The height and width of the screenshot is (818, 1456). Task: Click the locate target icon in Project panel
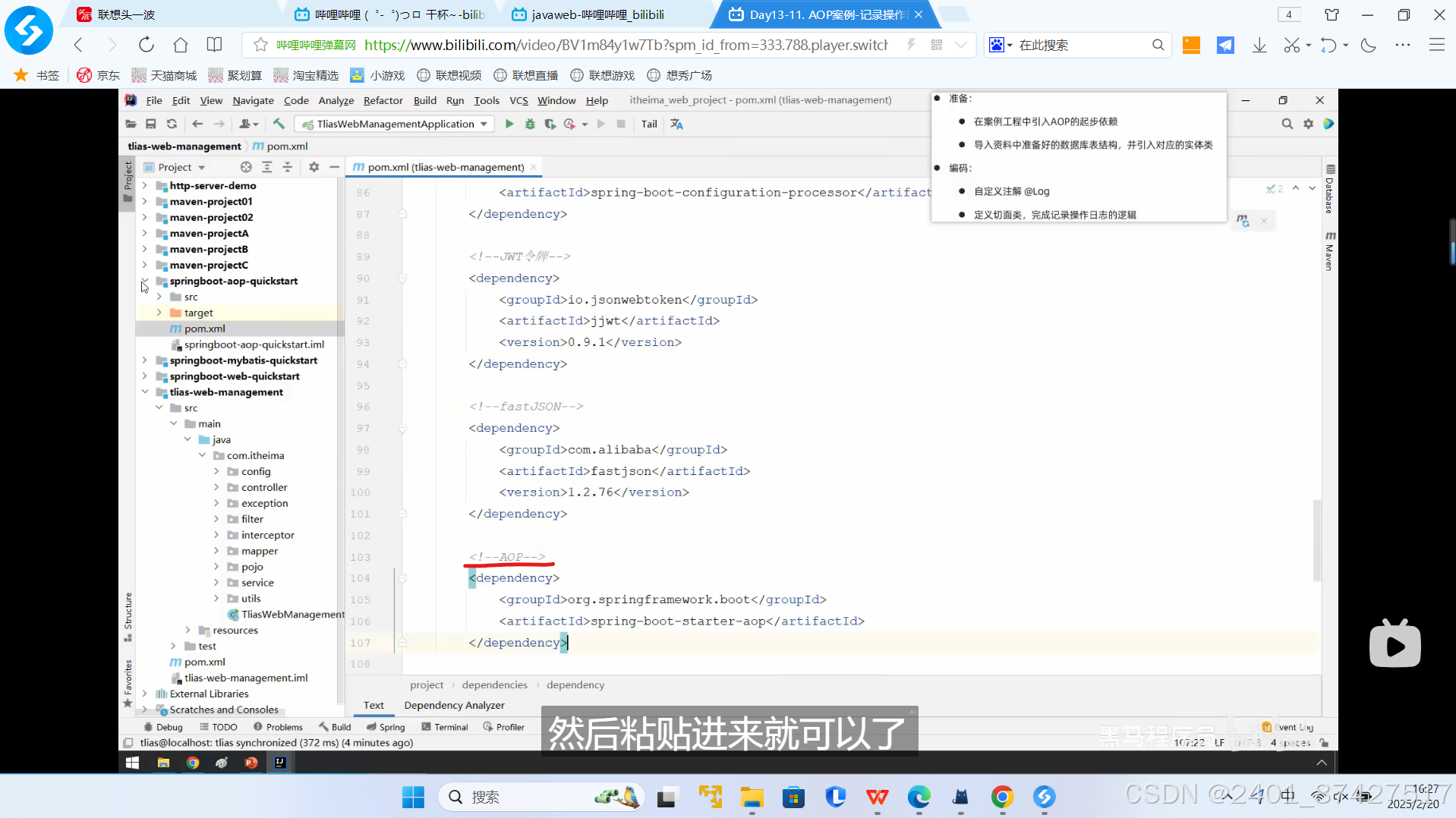point(246,167)
